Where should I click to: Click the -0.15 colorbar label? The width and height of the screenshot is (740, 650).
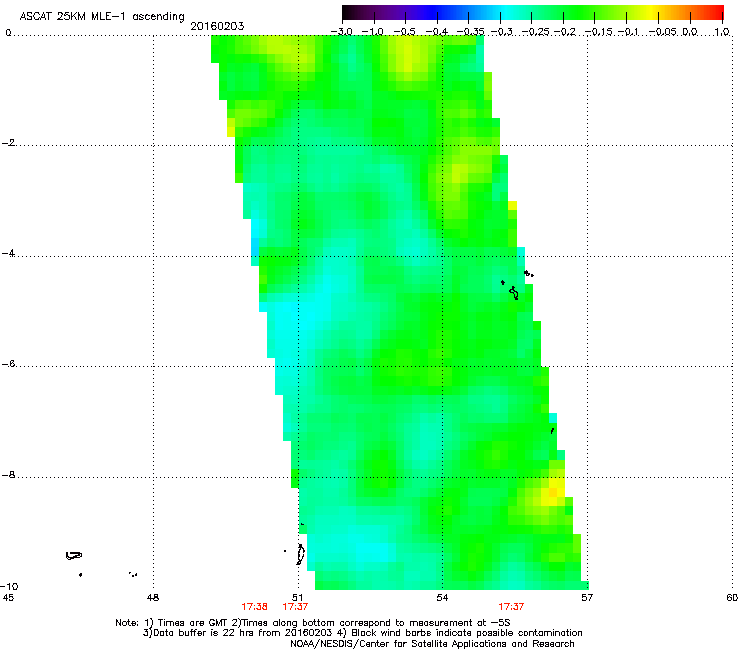point(598,32)
